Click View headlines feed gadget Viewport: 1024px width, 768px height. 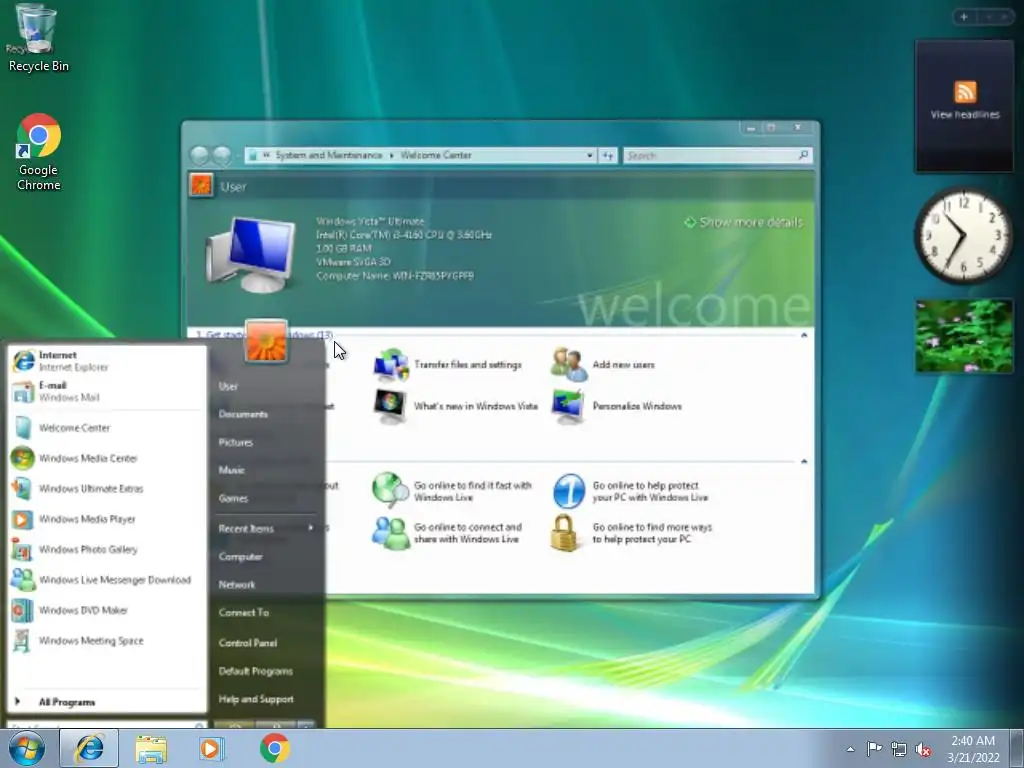point(964,106)
